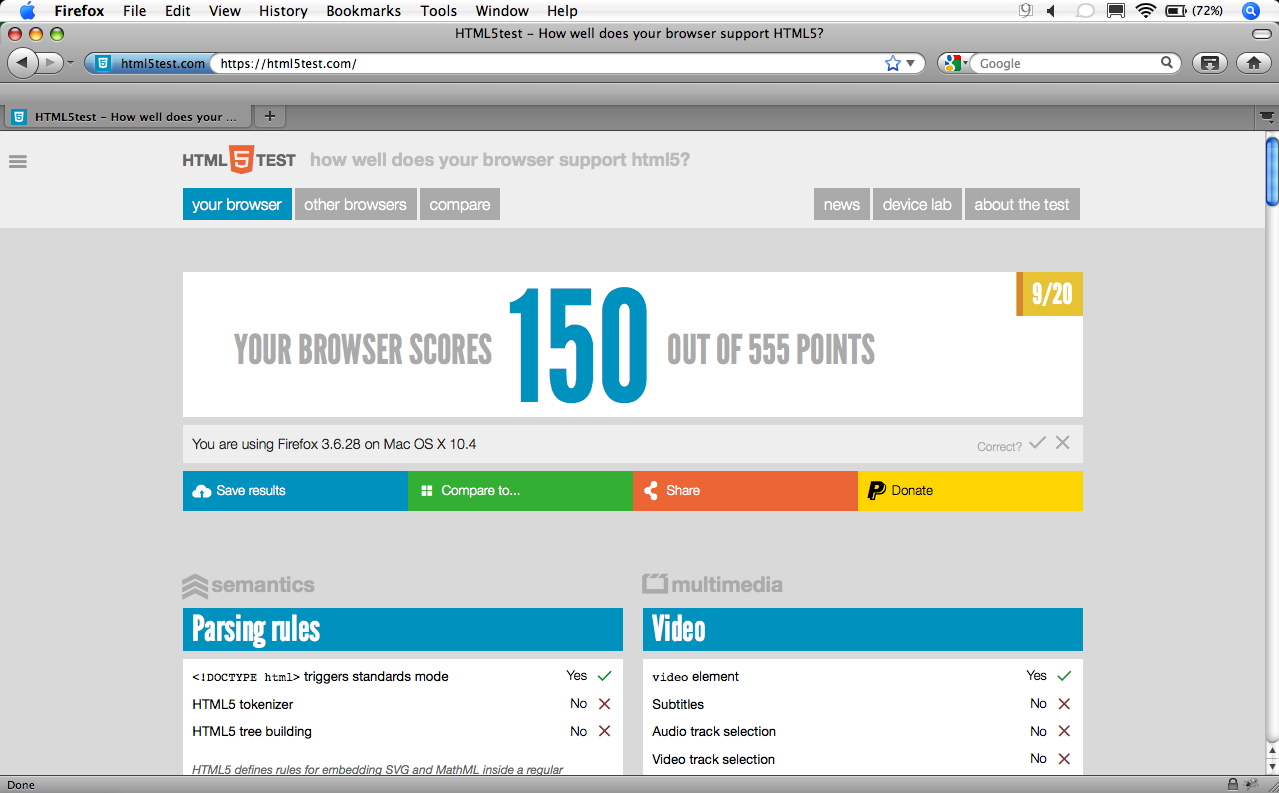Click the green check for video element

(1064, 676)
